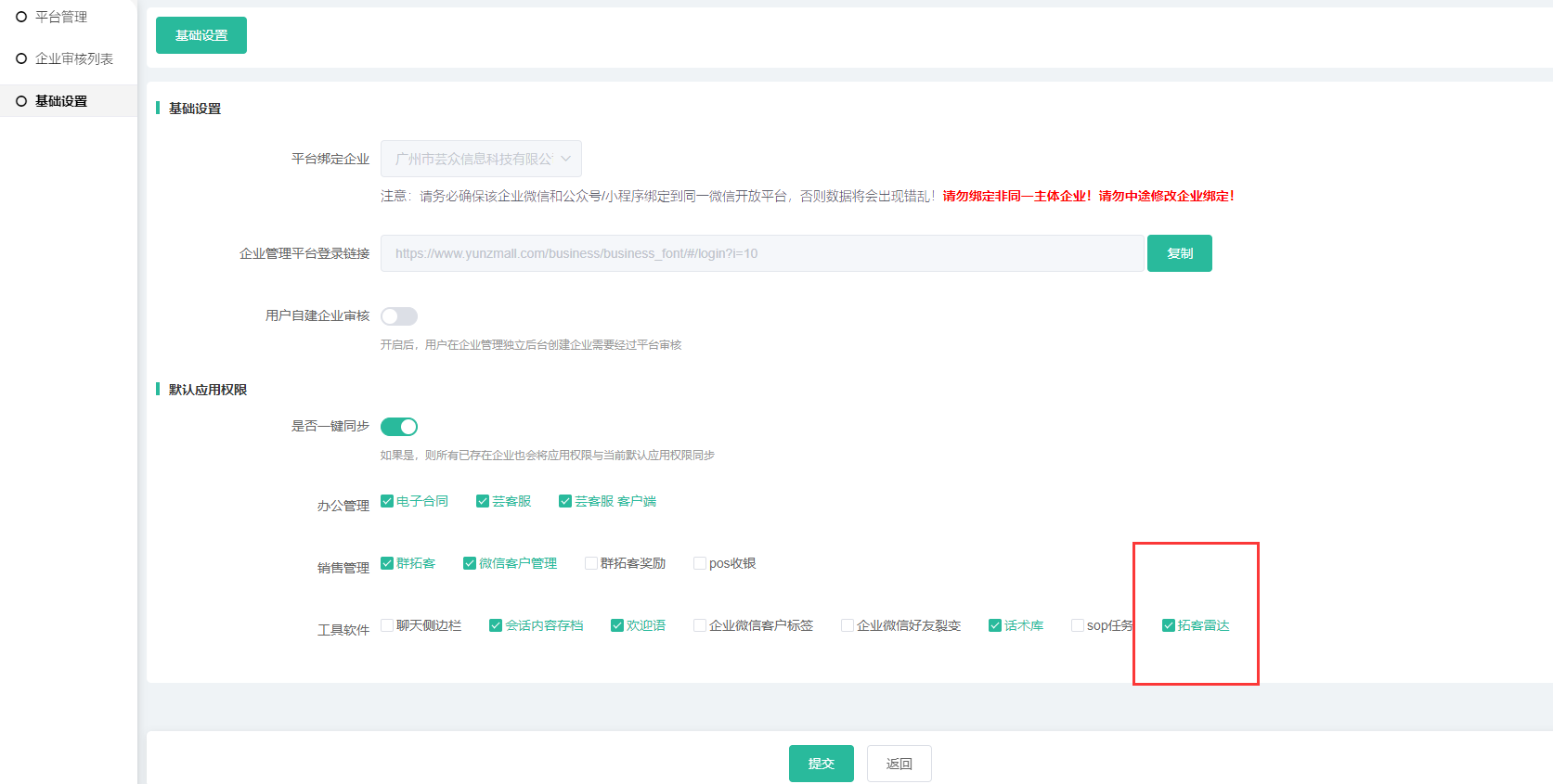The width and height of the screenshot is (1553, 784).
Task: Submit the settings with 提交 button
Action: coord(821,764)
